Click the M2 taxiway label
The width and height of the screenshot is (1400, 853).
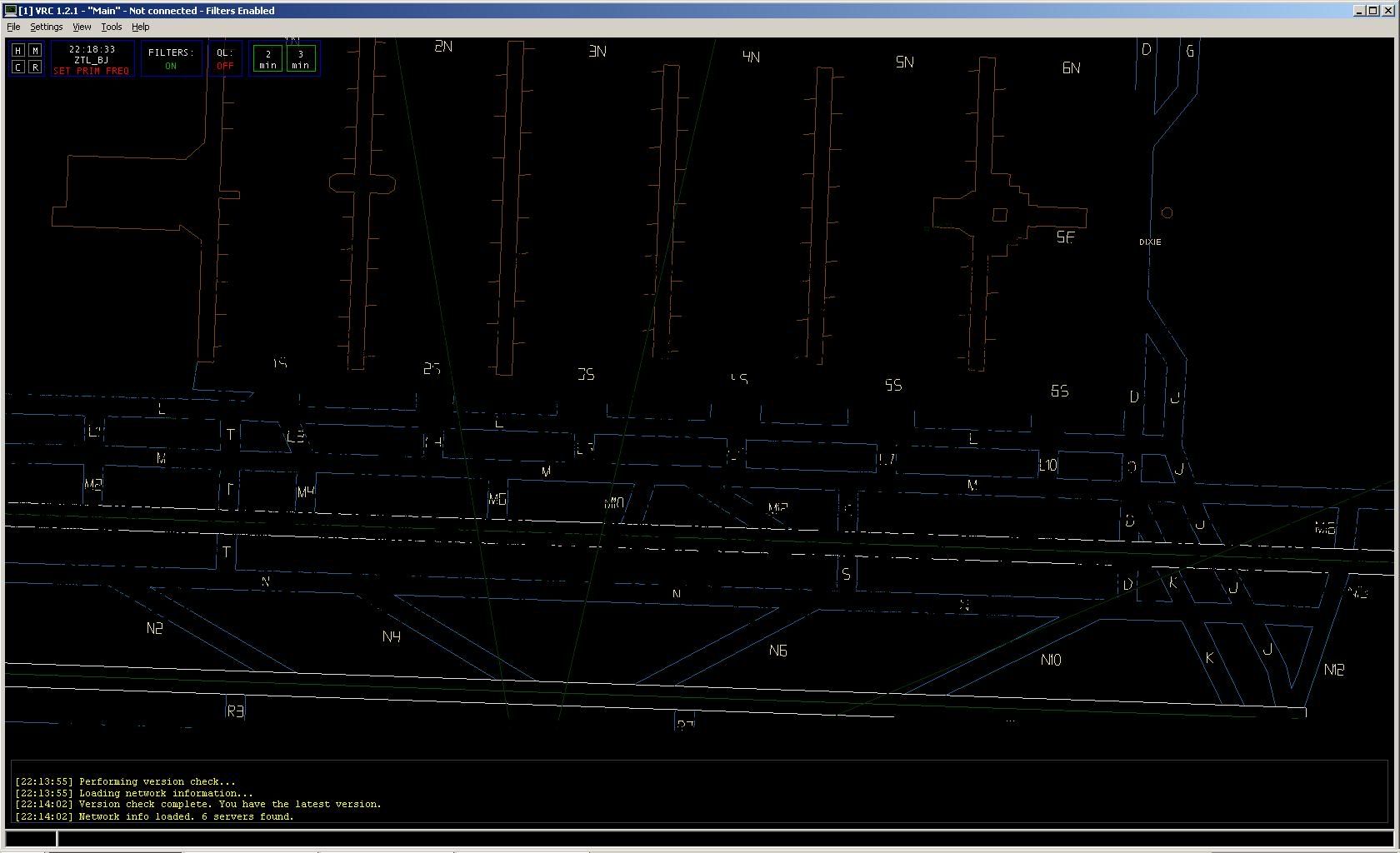click(x=93, y=485)
